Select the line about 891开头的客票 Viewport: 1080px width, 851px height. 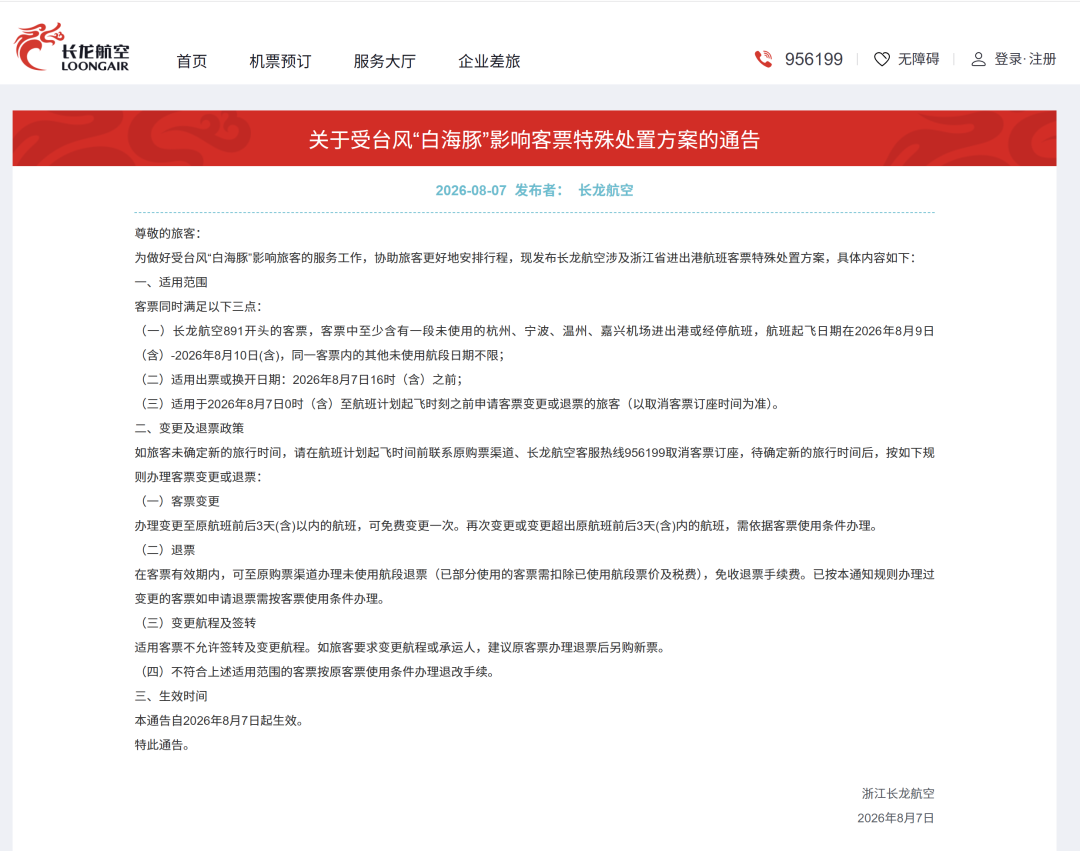pyautogui.click(x=534, y=343)
